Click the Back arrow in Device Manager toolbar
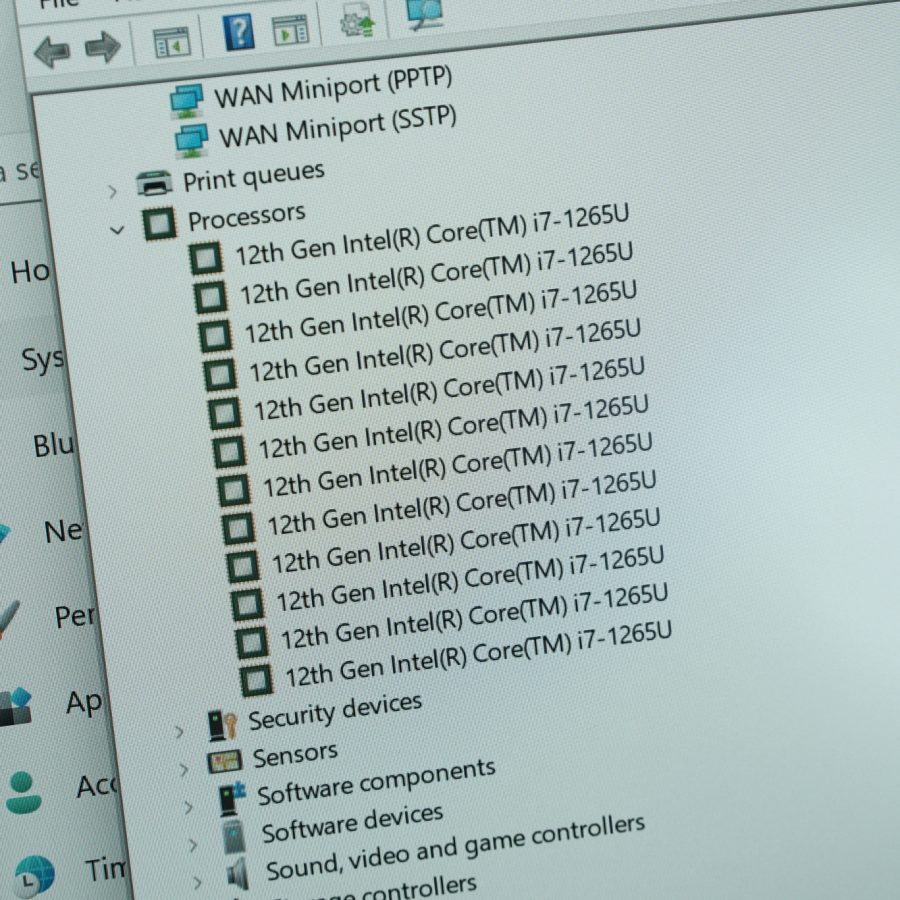The image size is (900, 900). pos(52,52)
